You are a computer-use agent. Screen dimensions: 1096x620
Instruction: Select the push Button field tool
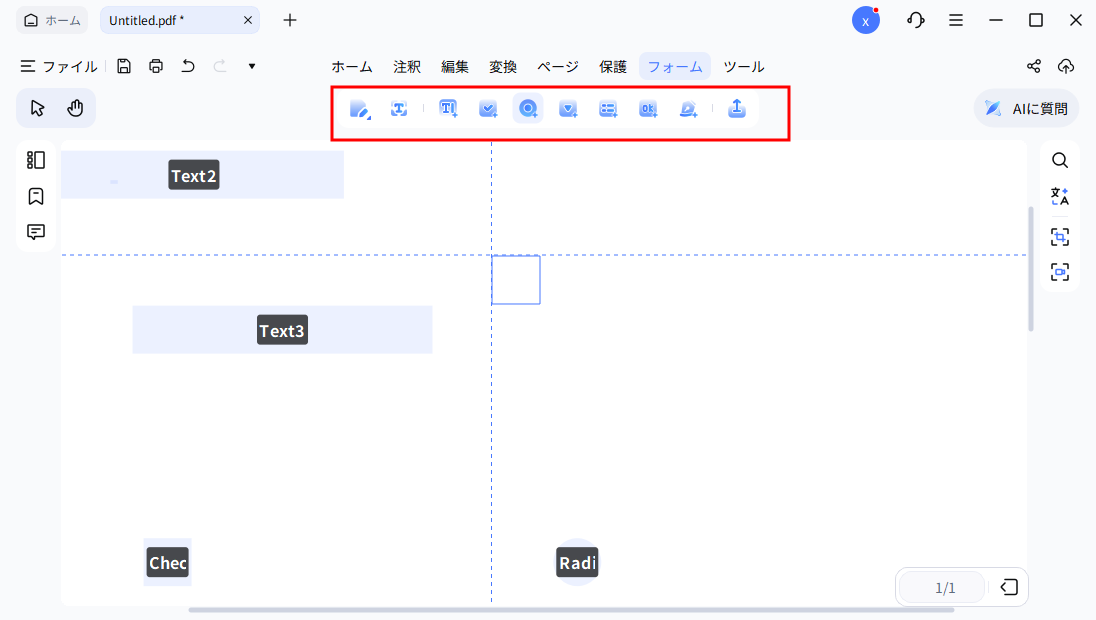648,109
